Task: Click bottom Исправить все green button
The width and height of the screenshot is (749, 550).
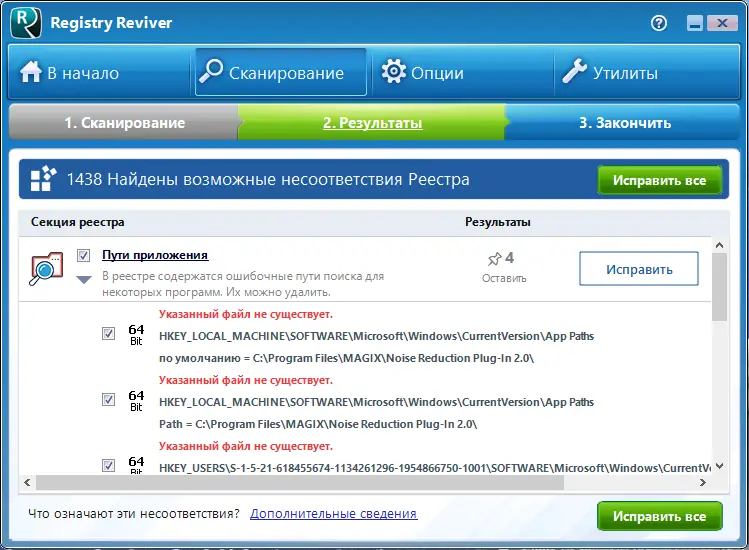Action: click(x=660, y=516)
